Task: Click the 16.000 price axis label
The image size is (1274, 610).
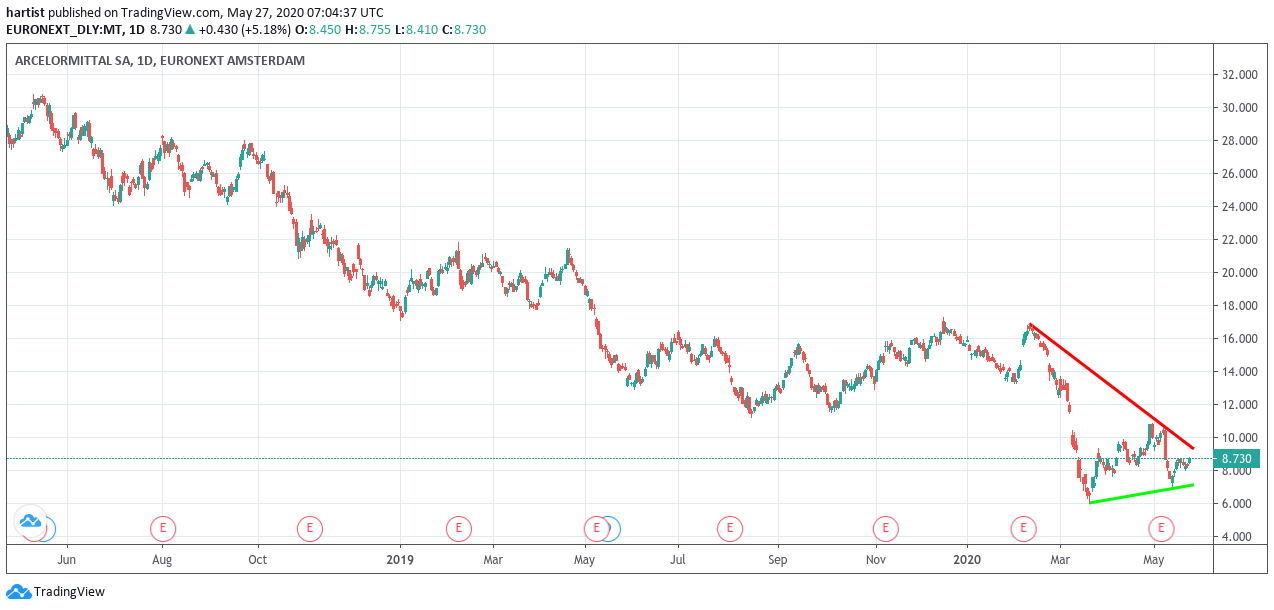Action: coord(1238,339)
